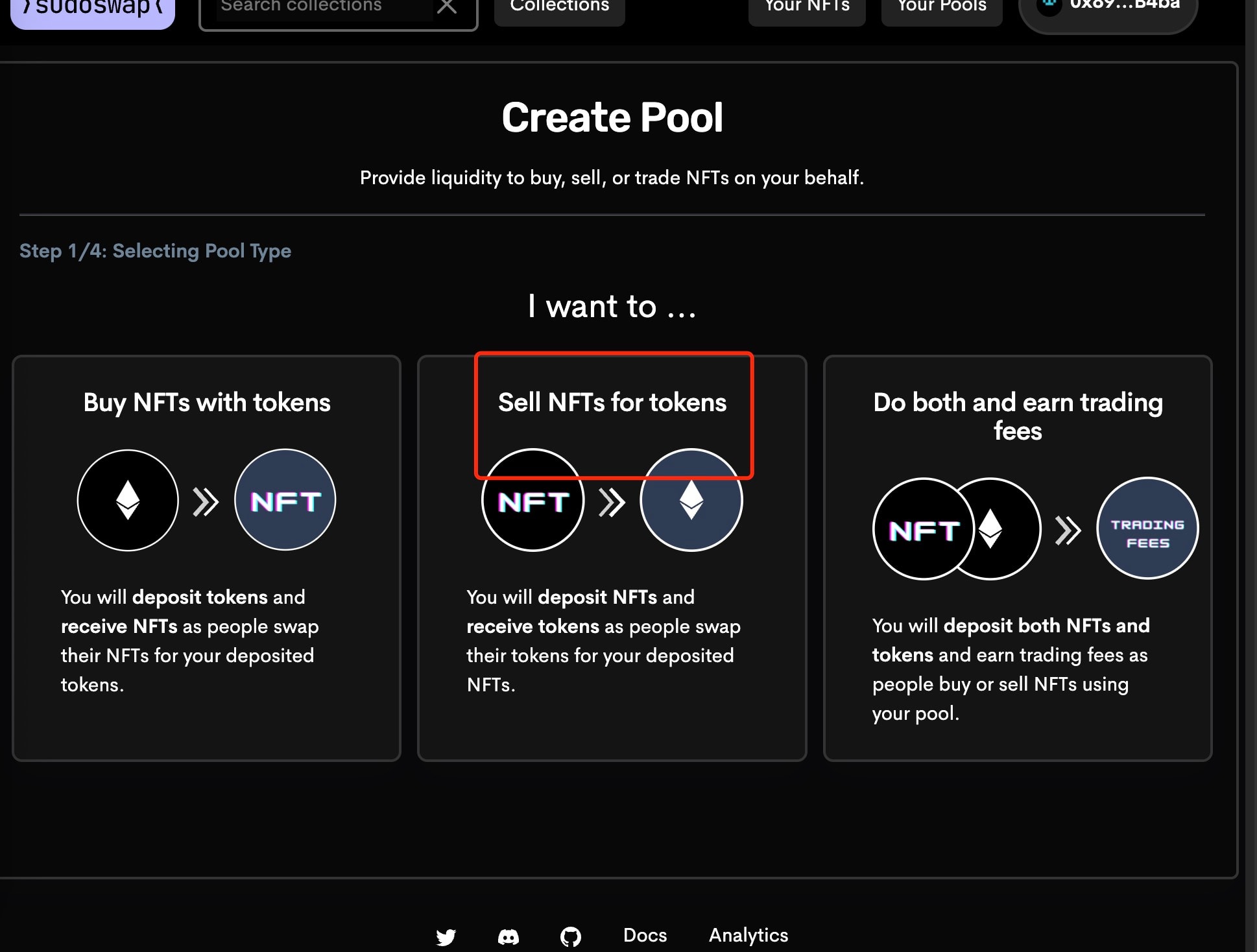Open the GitHub icon link

570,936
